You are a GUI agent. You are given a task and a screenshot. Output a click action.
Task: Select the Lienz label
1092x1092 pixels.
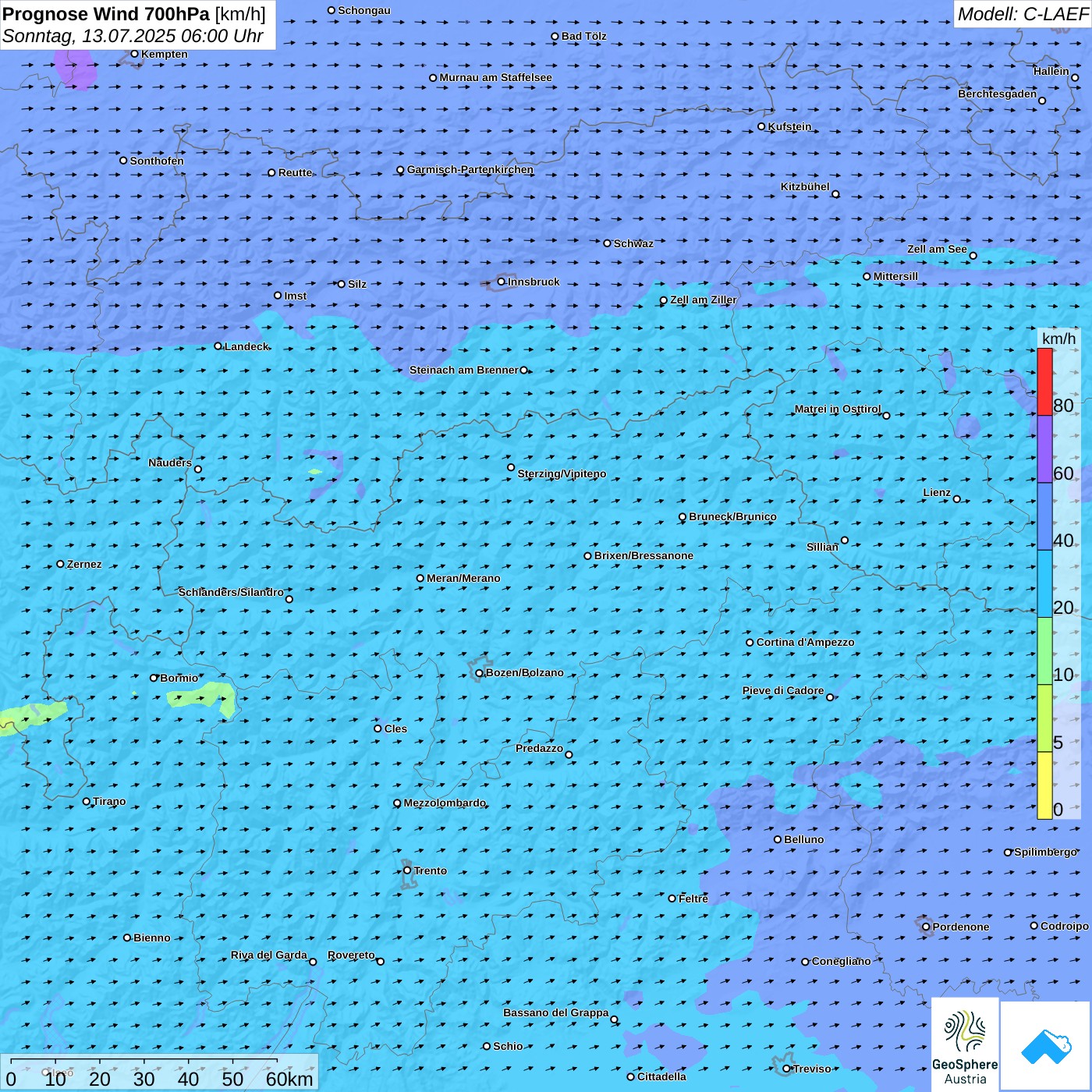(x=937, y=492)
